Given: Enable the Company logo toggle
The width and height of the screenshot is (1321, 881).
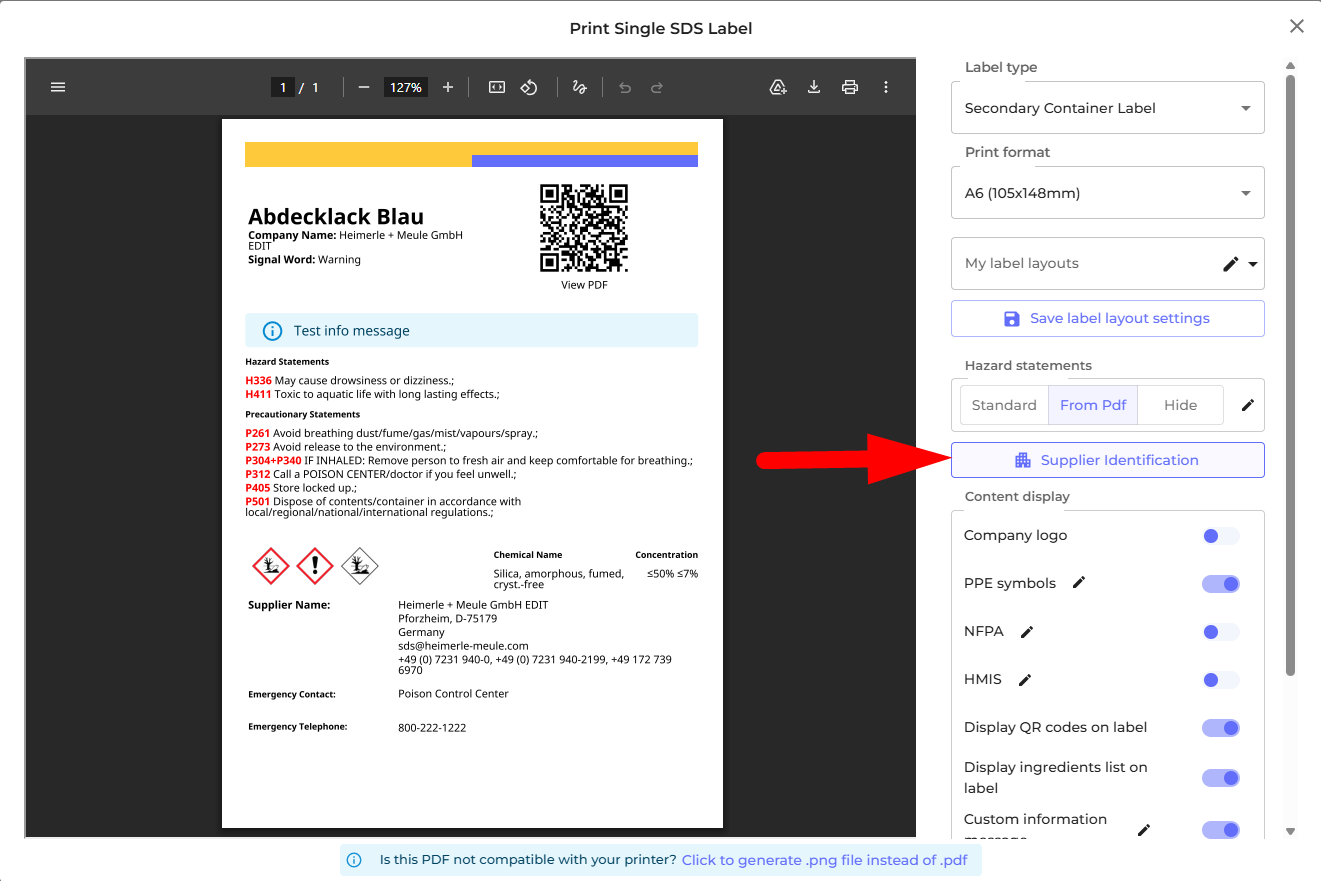Looking at the screenshot, I should pos(1220,536).
